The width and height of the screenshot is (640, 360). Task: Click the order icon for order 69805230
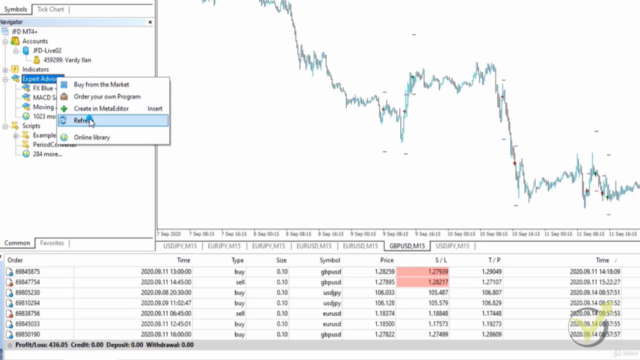(9, 293)
